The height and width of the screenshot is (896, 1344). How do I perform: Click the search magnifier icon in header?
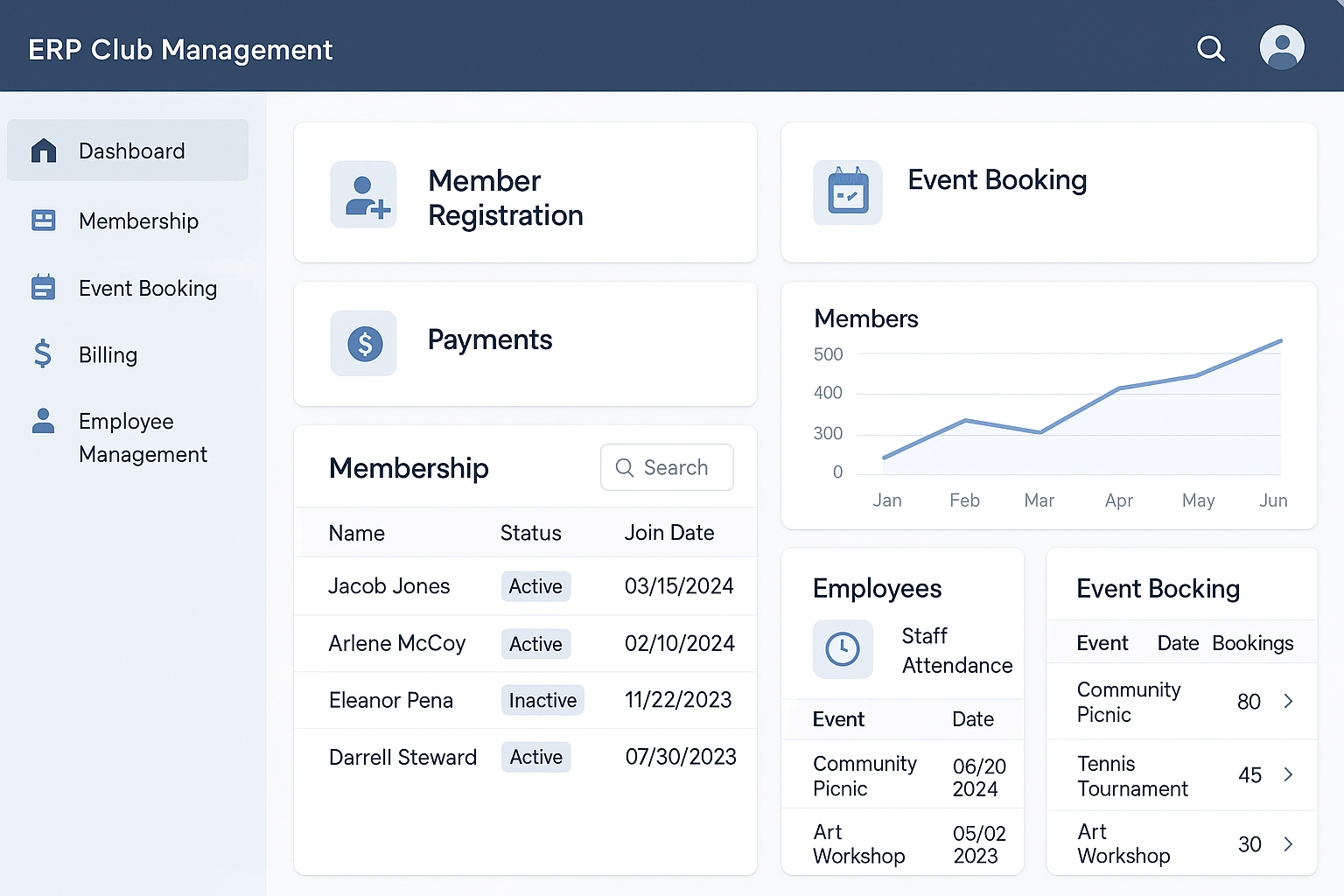1211,49
